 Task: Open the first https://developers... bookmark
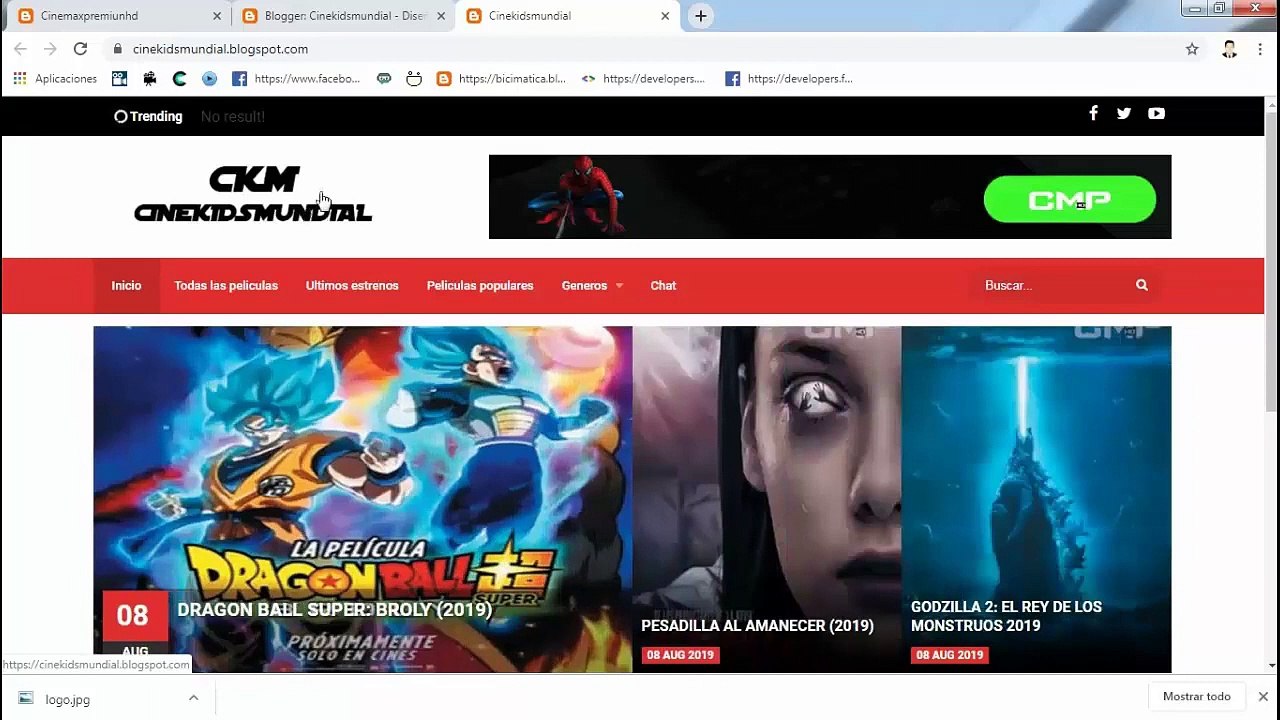click(x=644, y=78)
